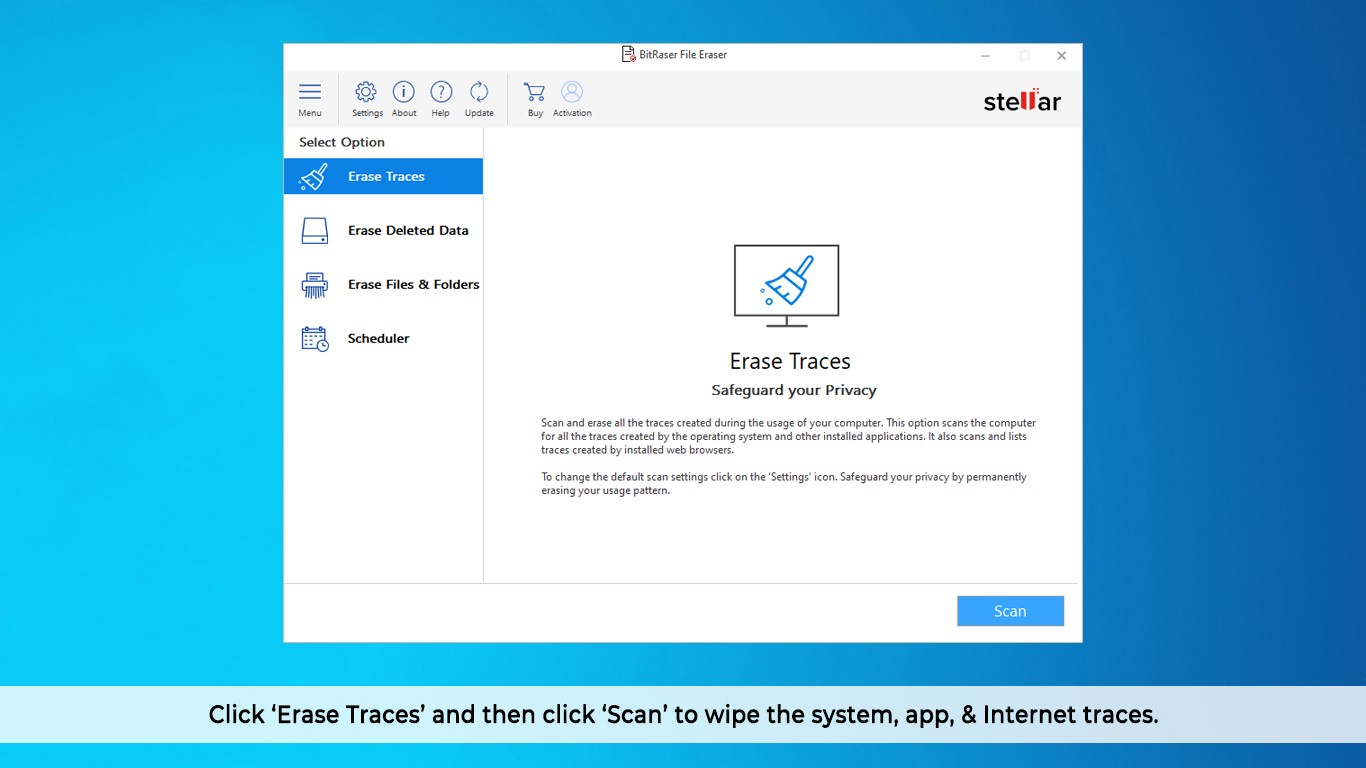1366x768 pixels.
Task: Click the shredder icon beside Erase Files & Folders
Action: [315, 285]
